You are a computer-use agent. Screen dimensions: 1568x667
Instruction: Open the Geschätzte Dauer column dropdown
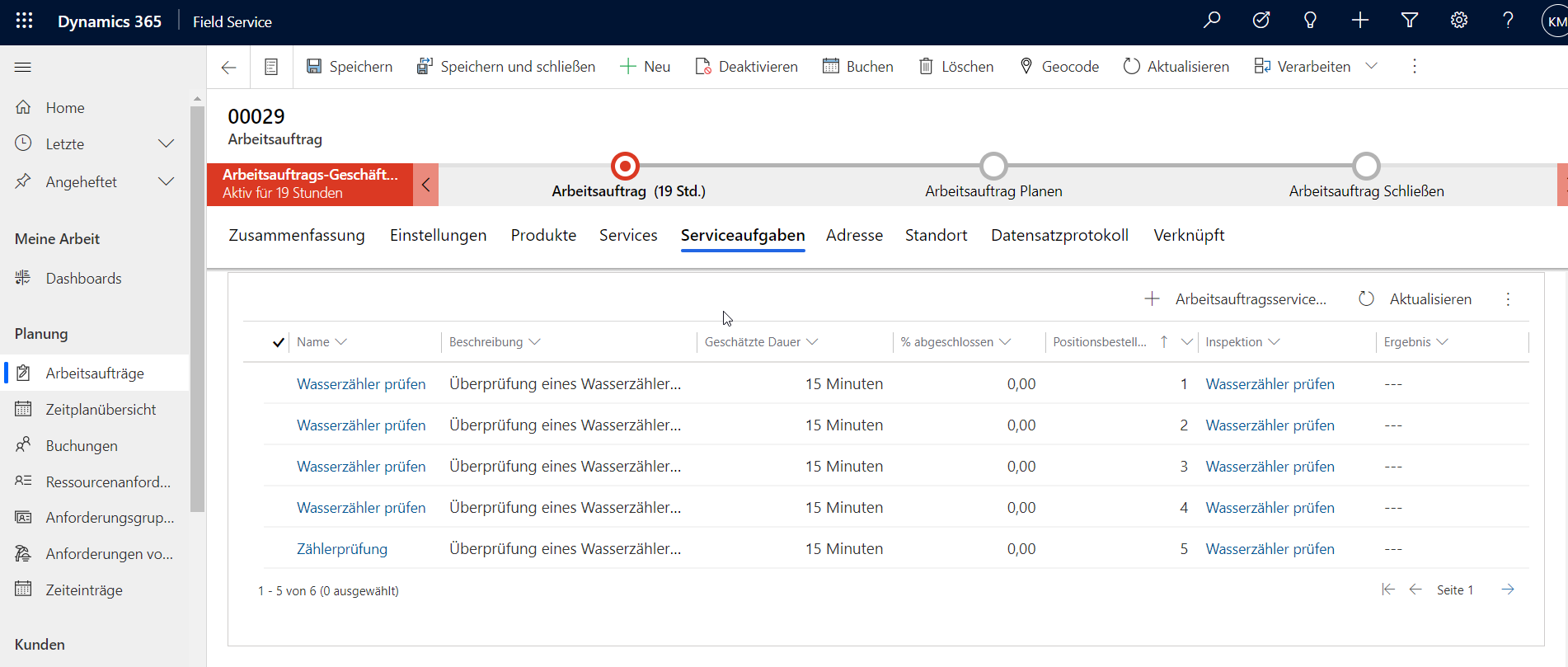pos(812,342)
